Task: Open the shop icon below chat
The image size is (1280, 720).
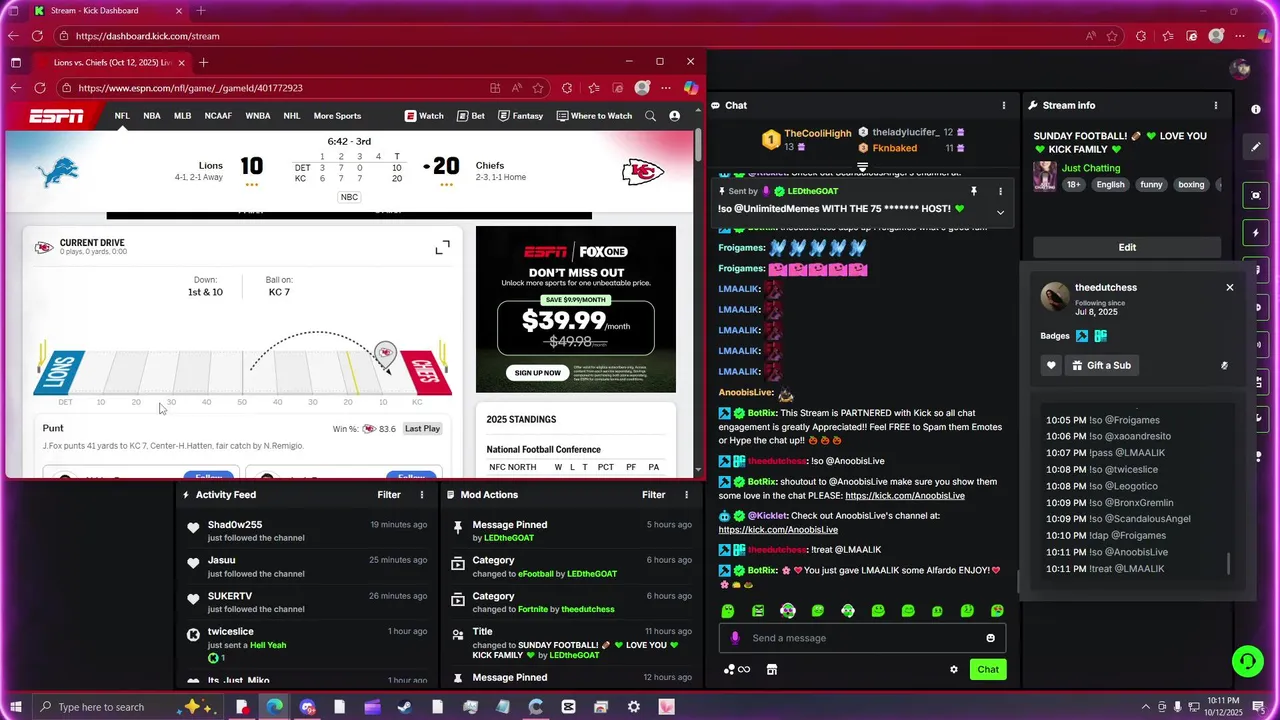Action: pos(772,670)
